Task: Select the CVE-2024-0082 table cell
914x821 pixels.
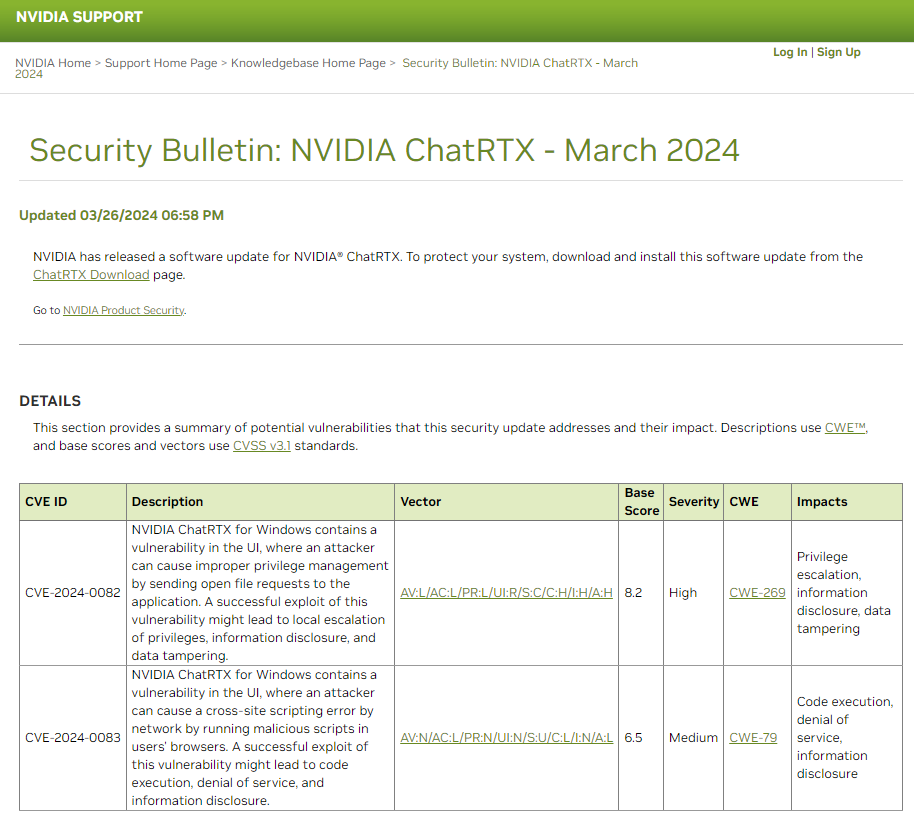Action: click(x=73, y=593)
